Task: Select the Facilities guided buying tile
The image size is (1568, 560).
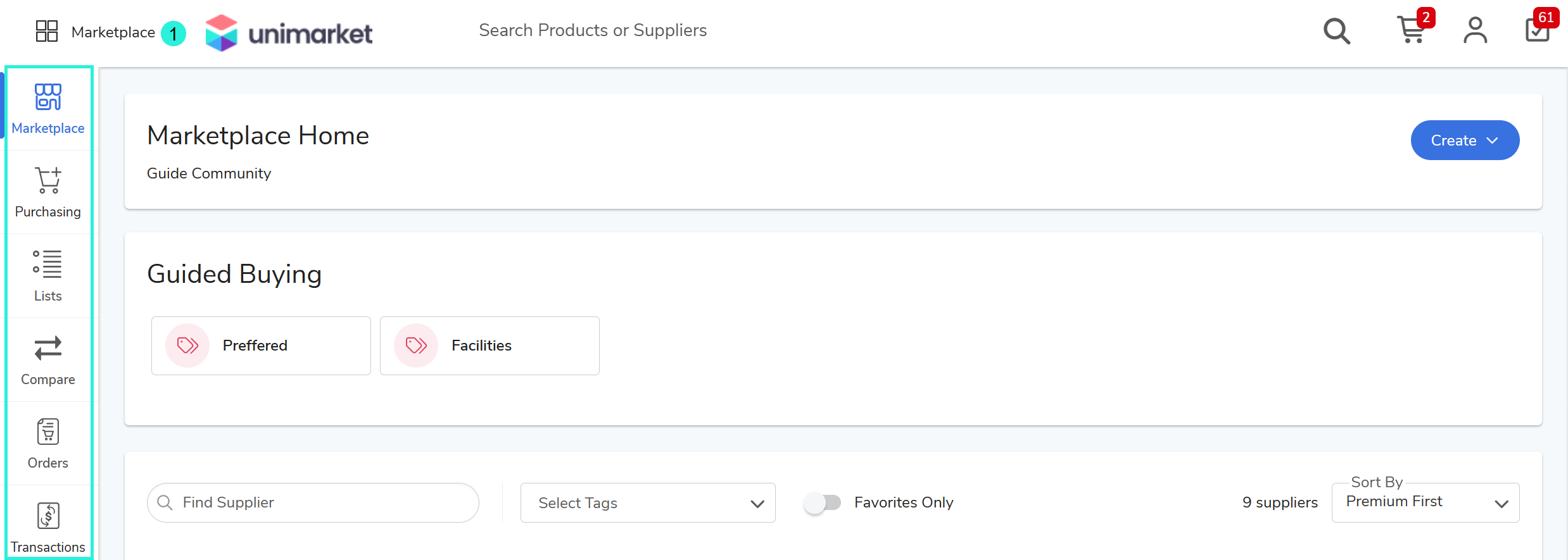Action: tap(490, 345)
